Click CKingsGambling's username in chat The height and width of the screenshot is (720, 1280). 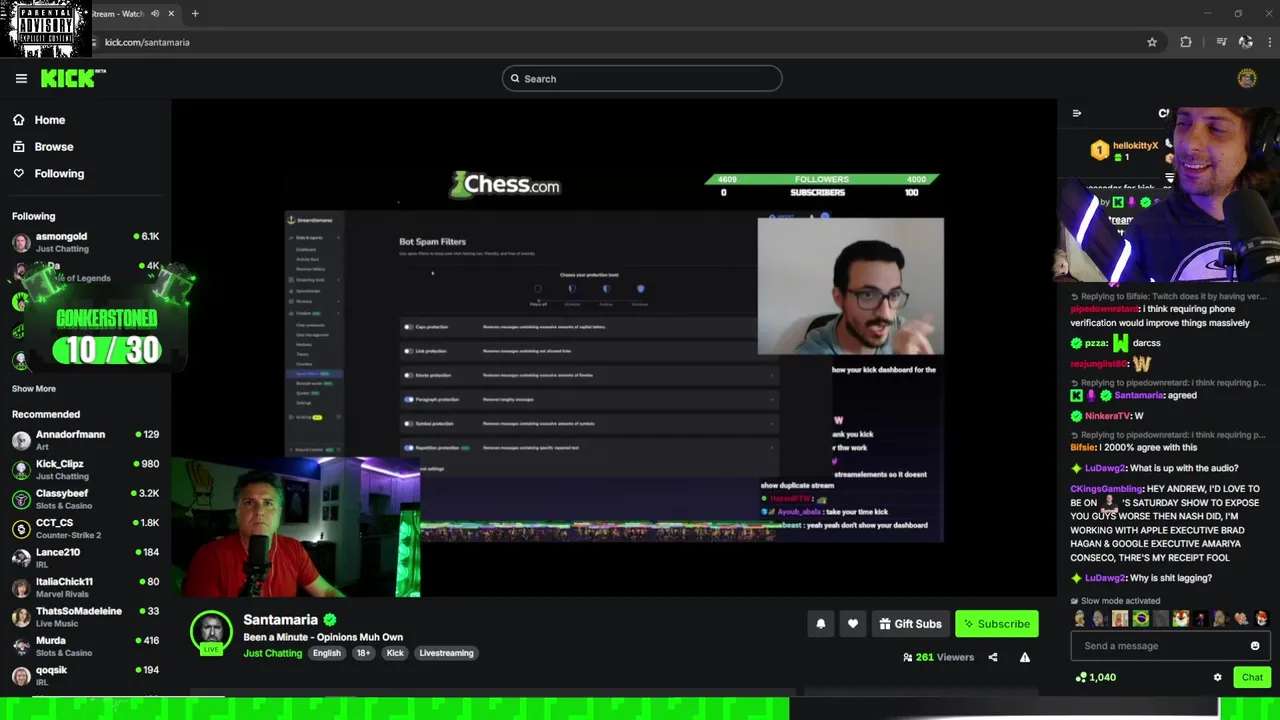coord(1106,489)
